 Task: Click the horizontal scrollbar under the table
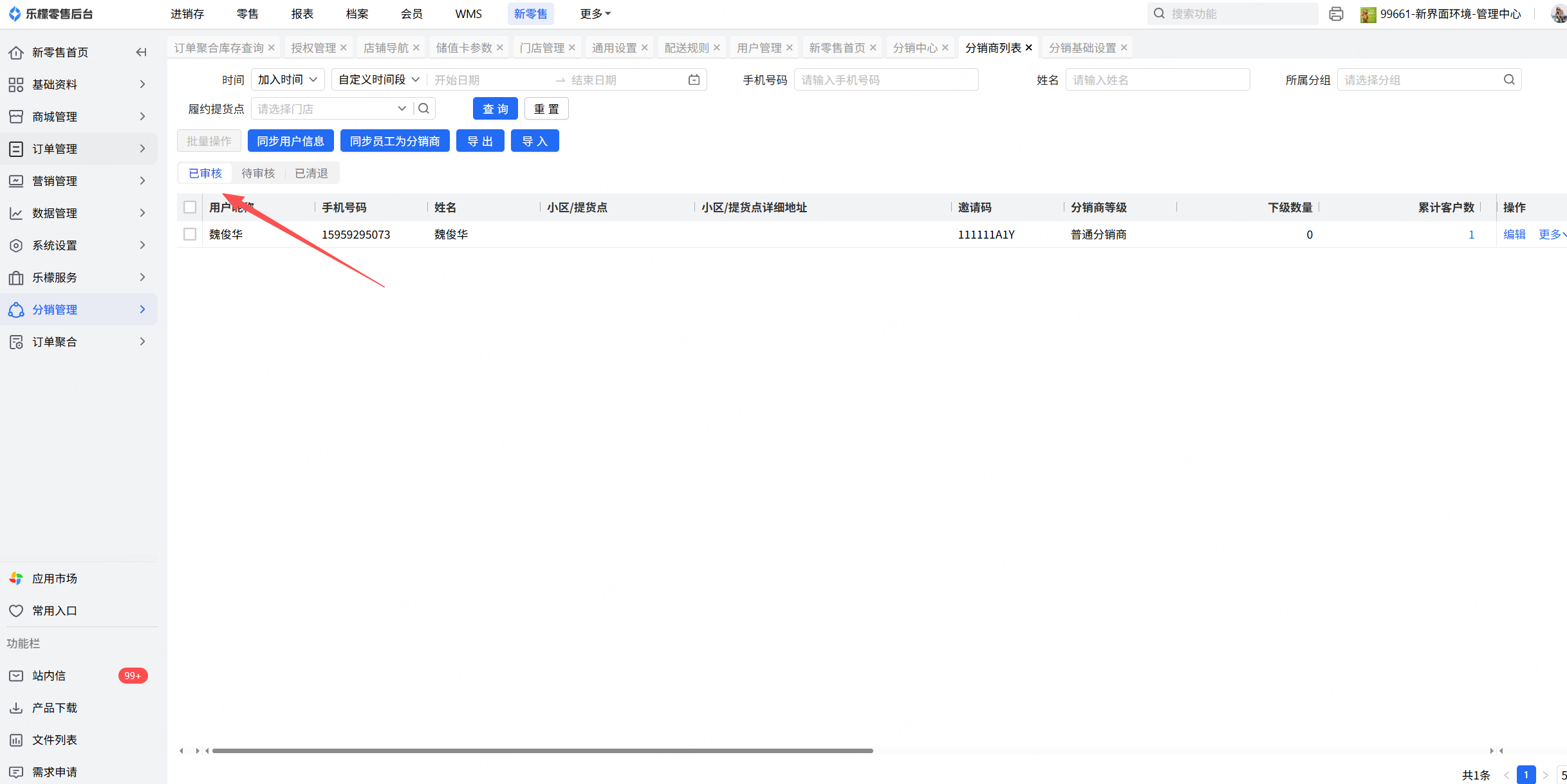[x=542, y=751]
